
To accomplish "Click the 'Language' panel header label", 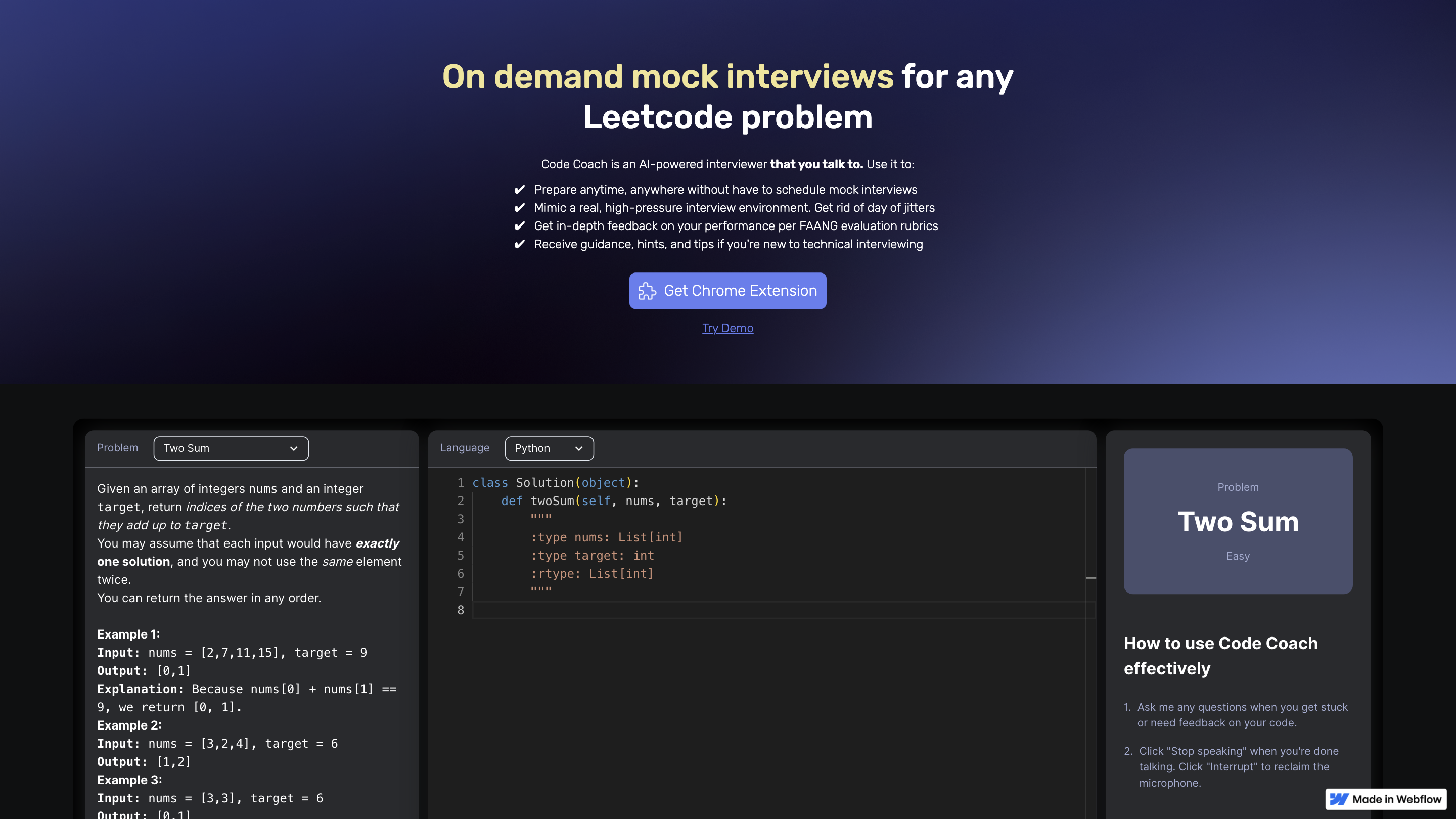I will point(465,447).
